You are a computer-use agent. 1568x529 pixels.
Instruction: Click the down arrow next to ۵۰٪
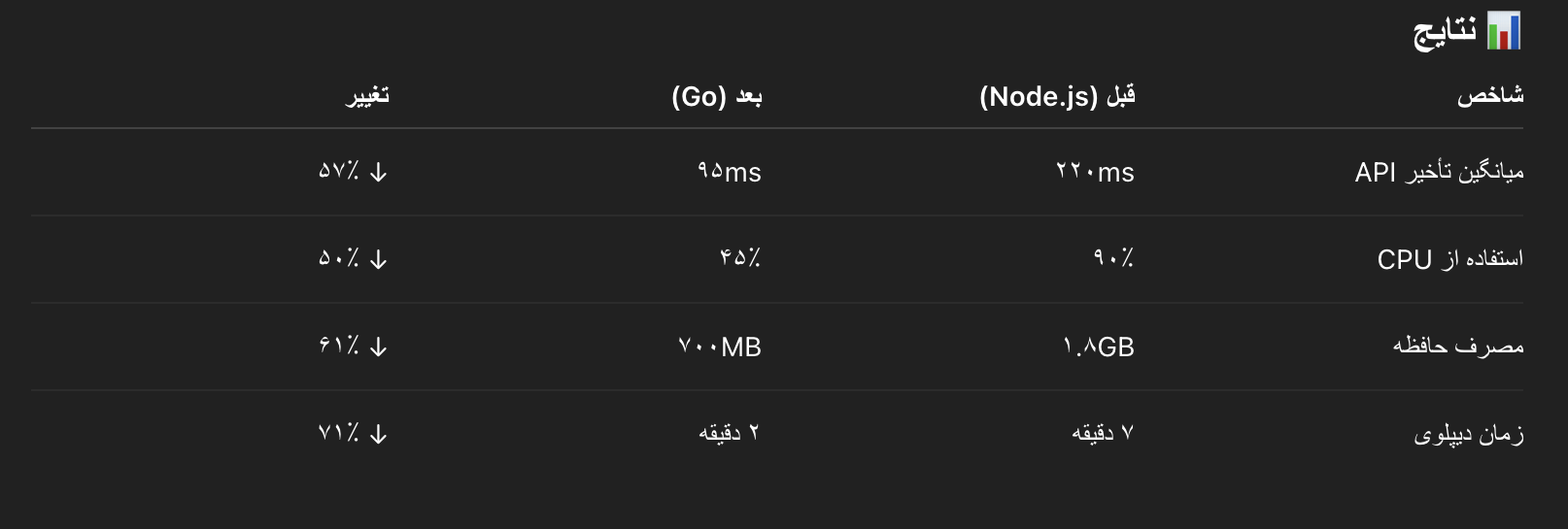click(379, 260)
